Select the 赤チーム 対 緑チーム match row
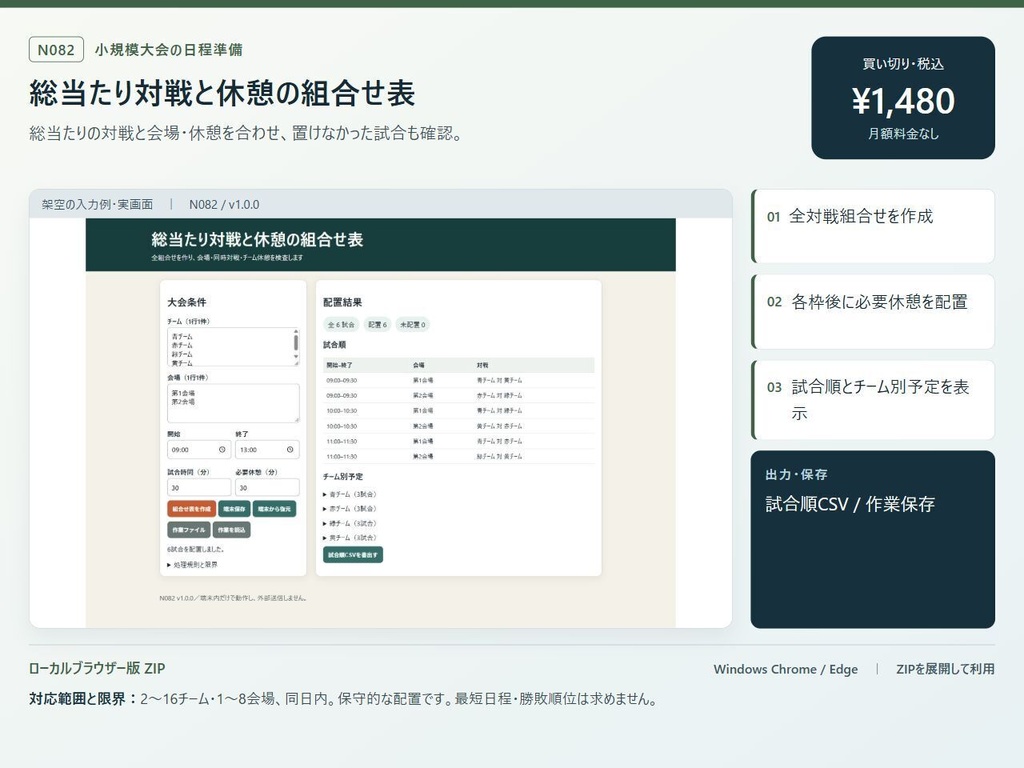 click(458, 396)
